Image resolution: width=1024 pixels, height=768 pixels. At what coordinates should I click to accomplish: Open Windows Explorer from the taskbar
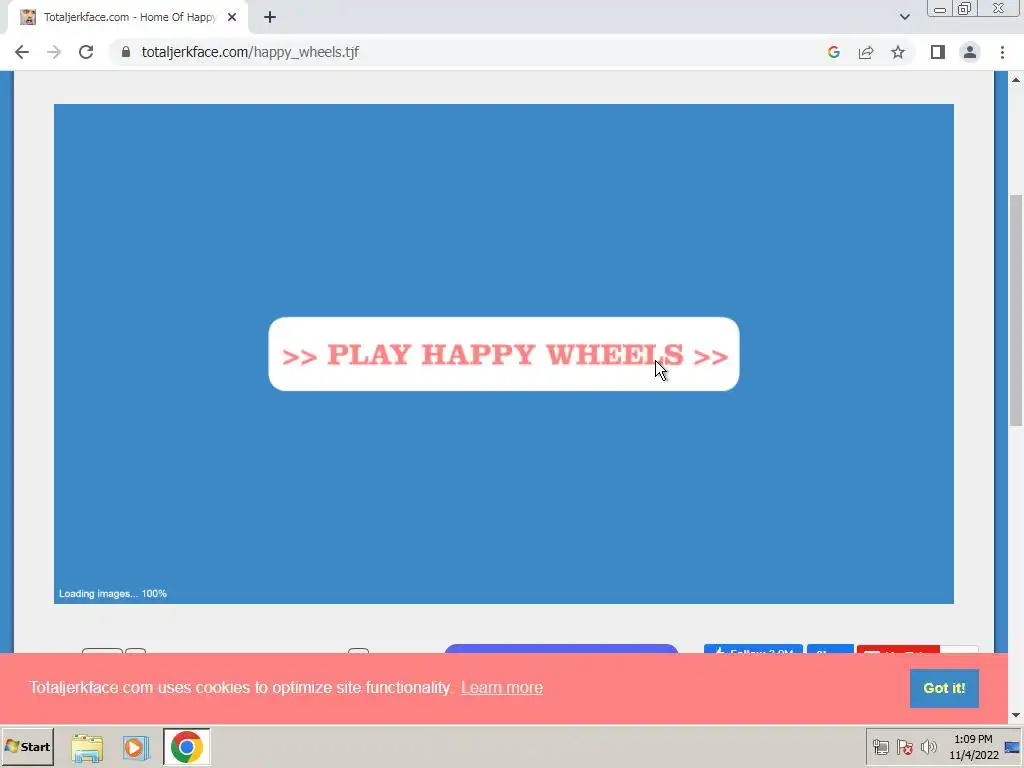tap(87, 747)
